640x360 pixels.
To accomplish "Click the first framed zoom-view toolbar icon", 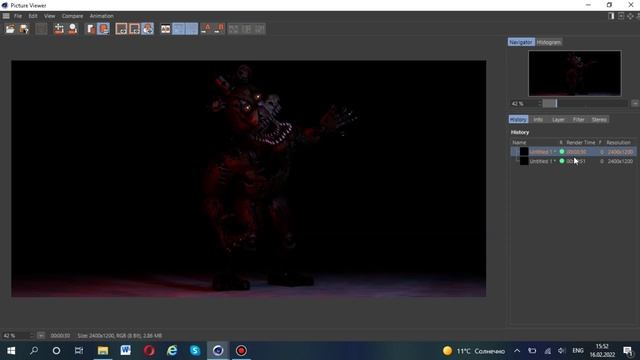I will 121,29.
